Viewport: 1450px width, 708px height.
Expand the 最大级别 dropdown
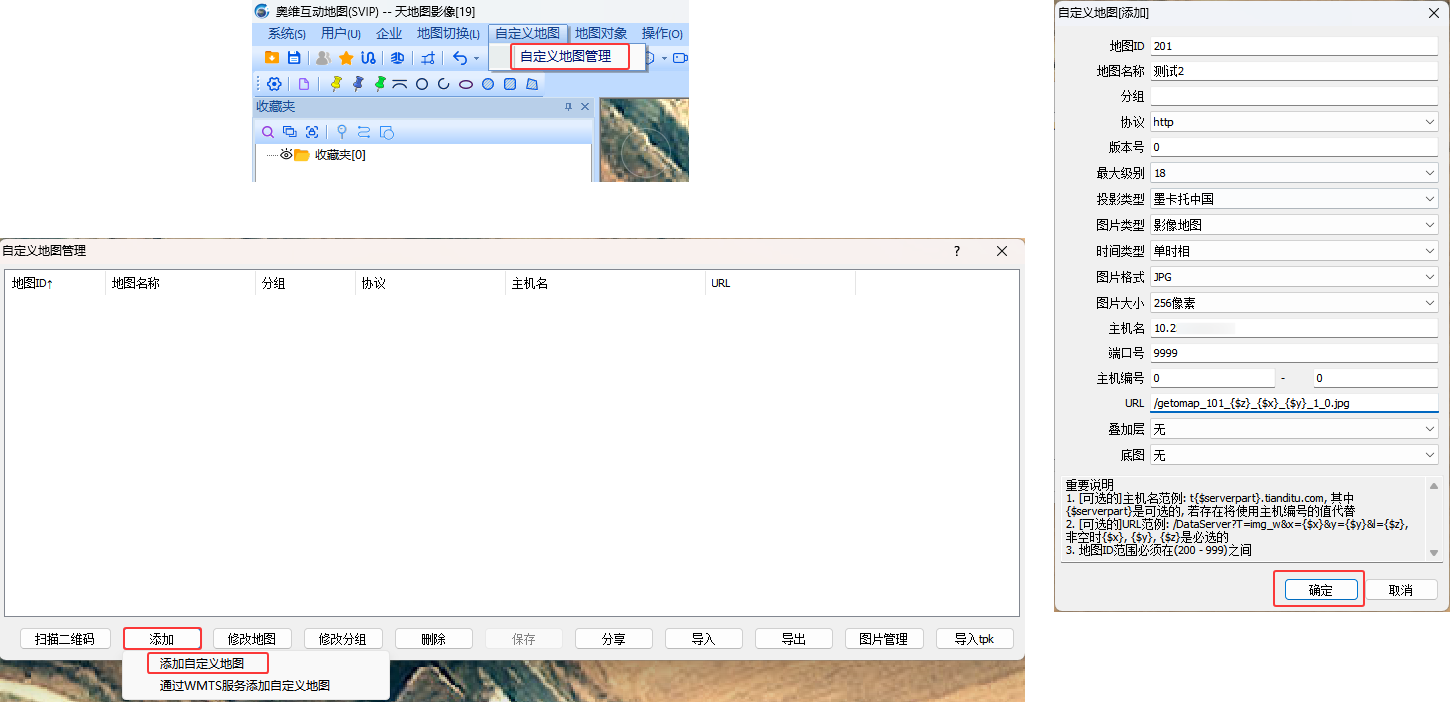pos(1430,173)
